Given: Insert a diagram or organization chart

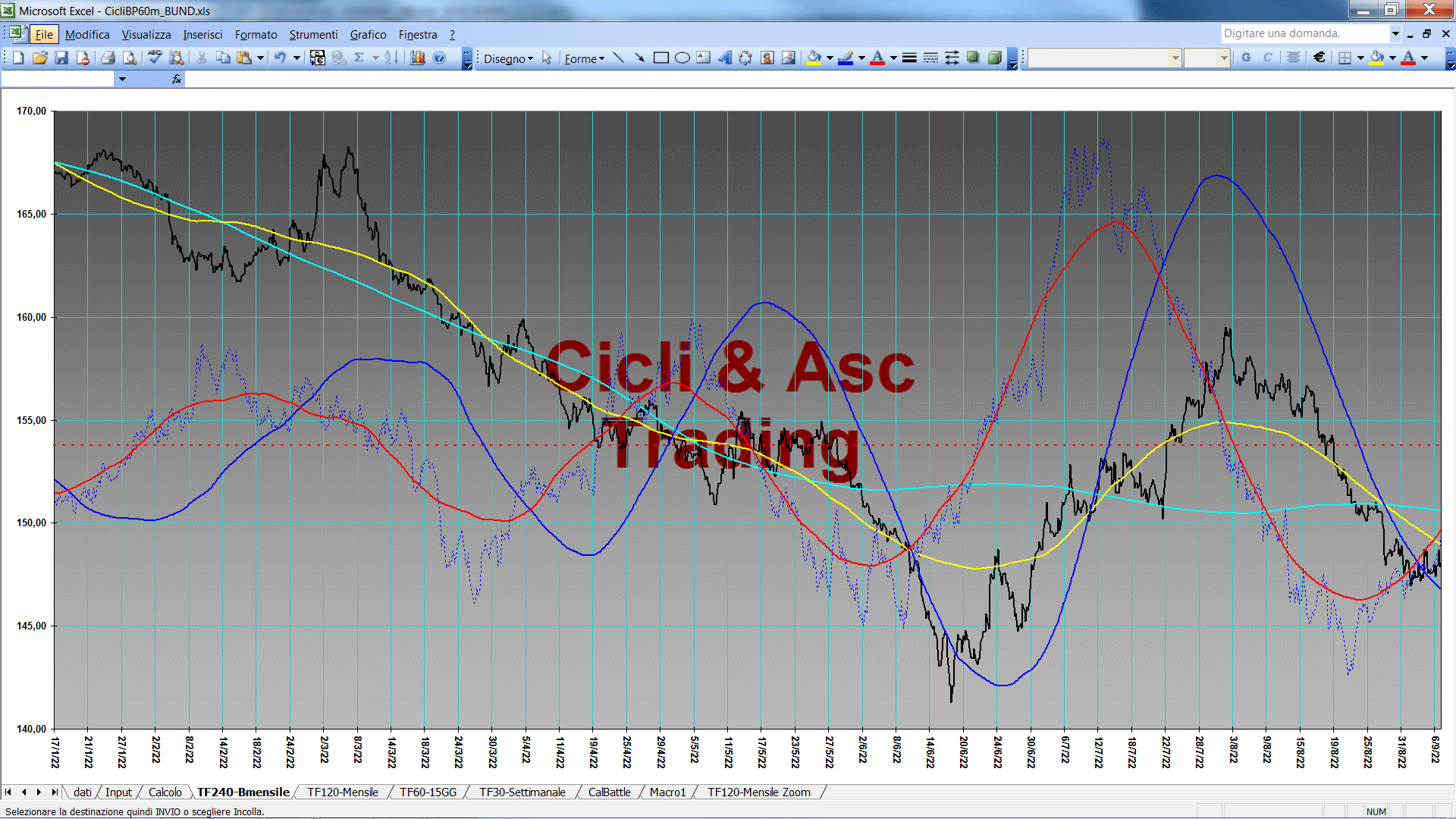Looking at the screenshot, I should tap(745, 58).
